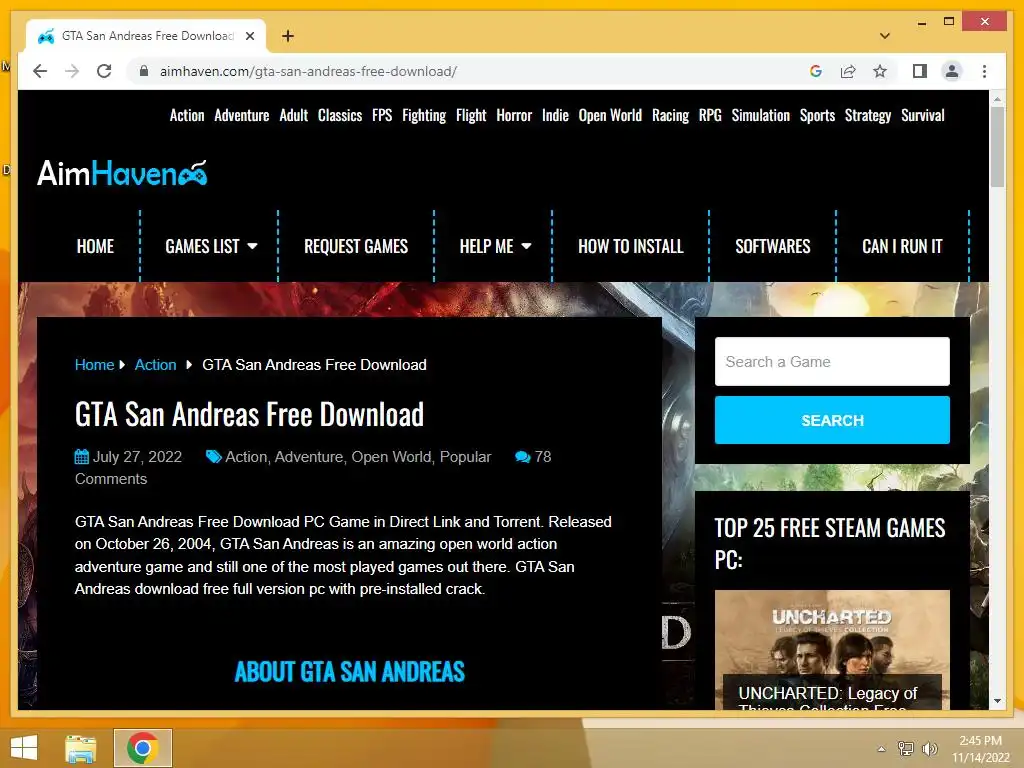
Task: Close the GTA San Andreas tab
Action: [250, 36]
